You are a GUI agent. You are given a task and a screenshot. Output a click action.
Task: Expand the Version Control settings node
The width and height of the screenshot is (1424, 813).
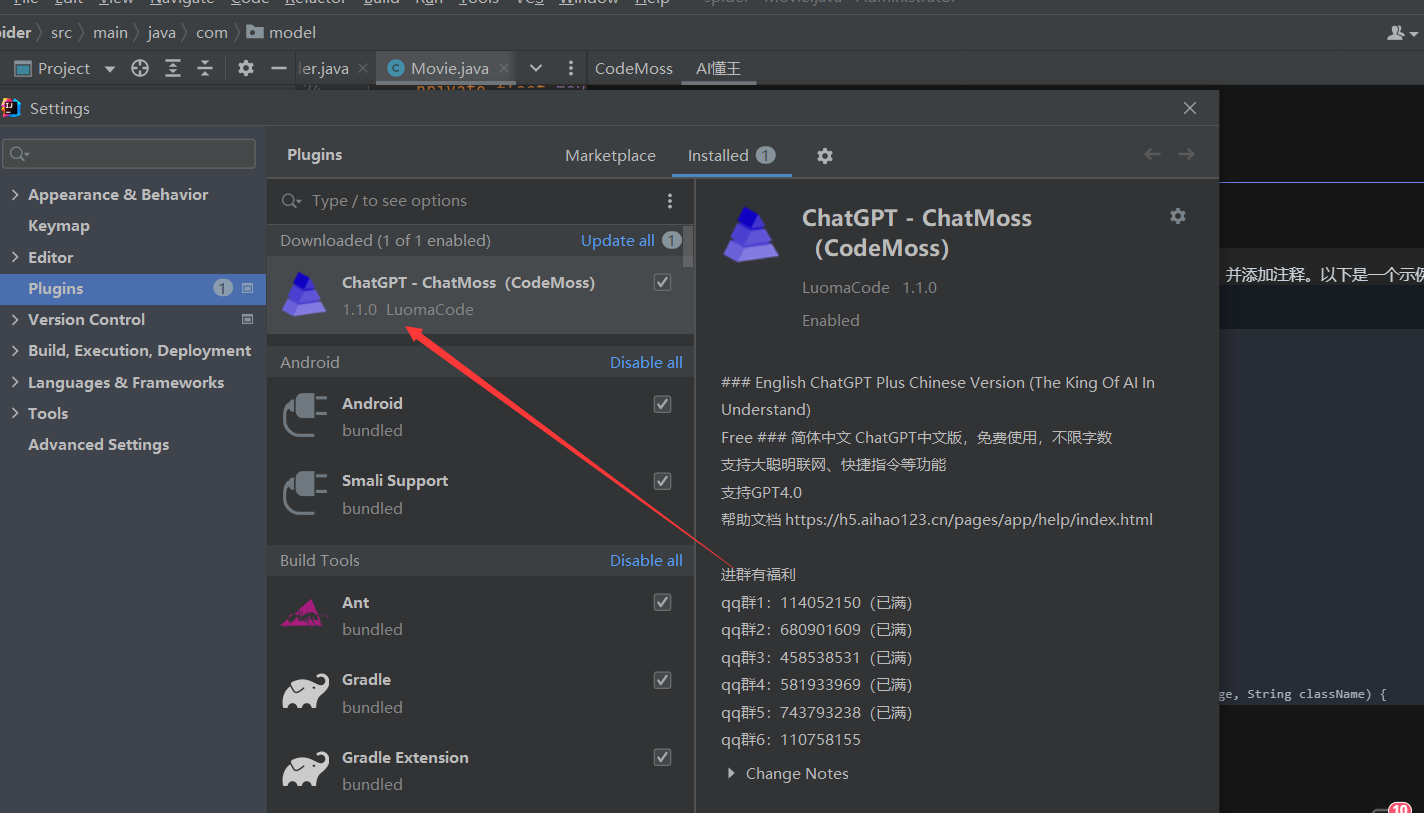(x=15, y=320)
